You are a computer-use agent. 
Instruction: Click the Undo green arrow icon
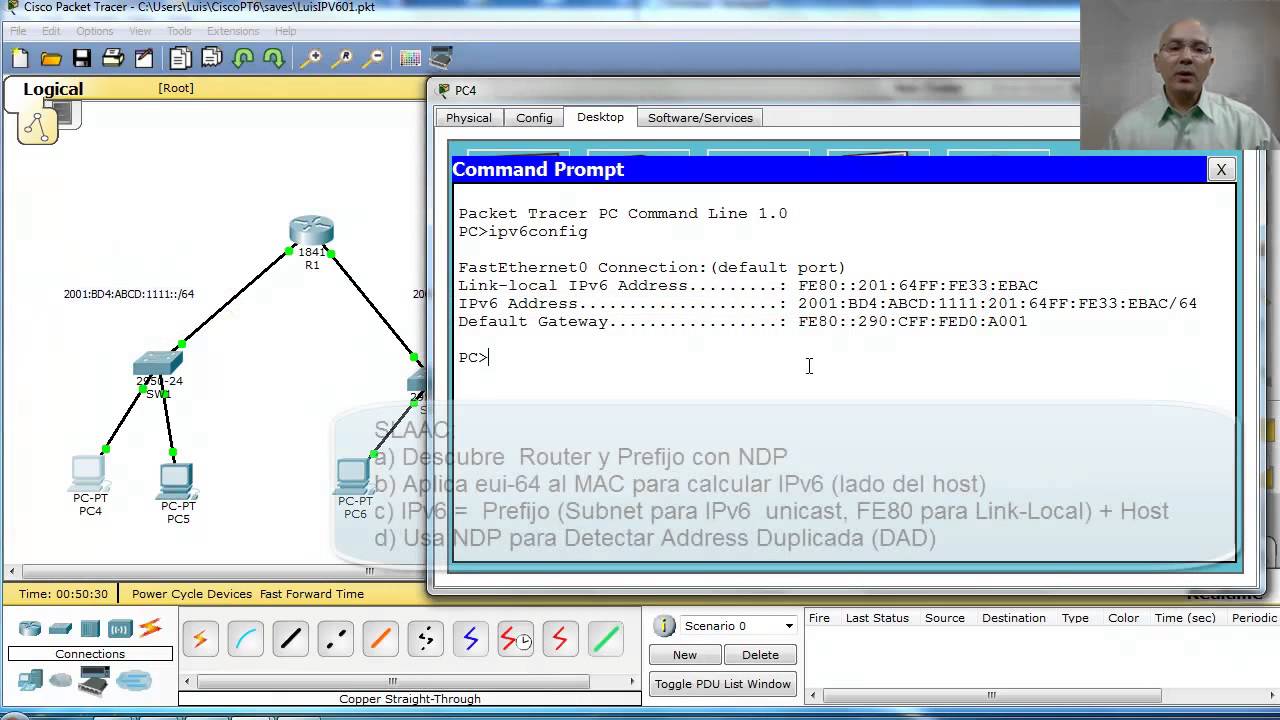pos(243,59)
